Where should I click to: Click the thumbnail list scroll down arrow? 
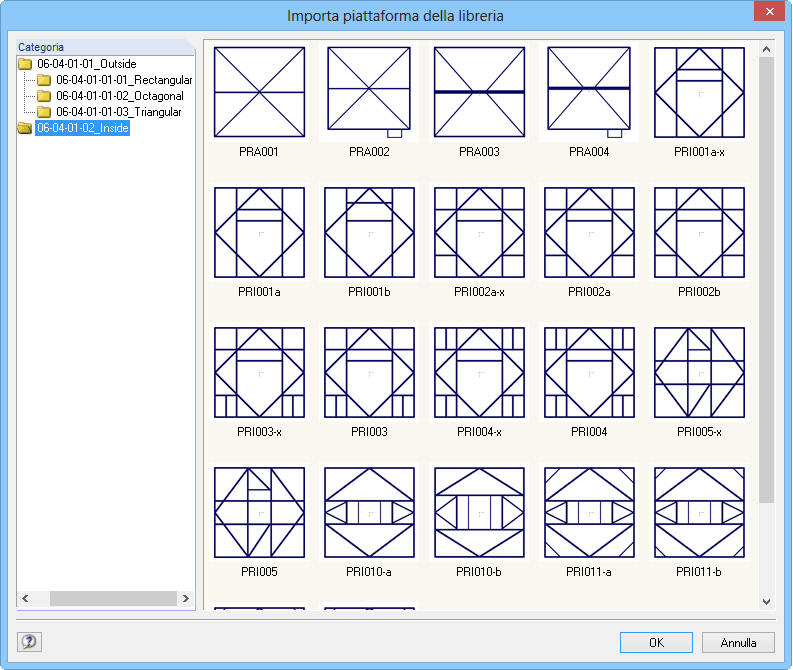(766, 602)
